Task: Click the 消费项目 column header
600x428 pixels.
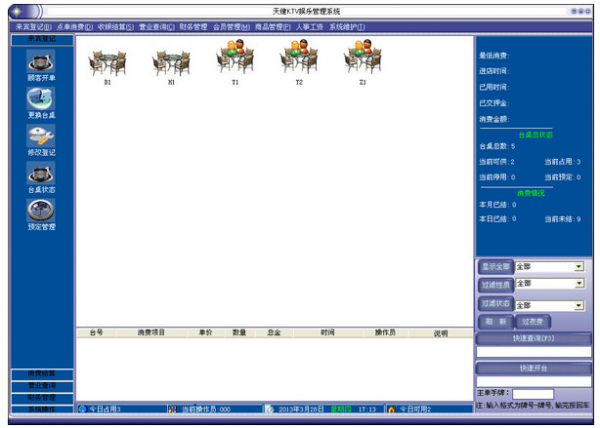Action: point(152,333)
